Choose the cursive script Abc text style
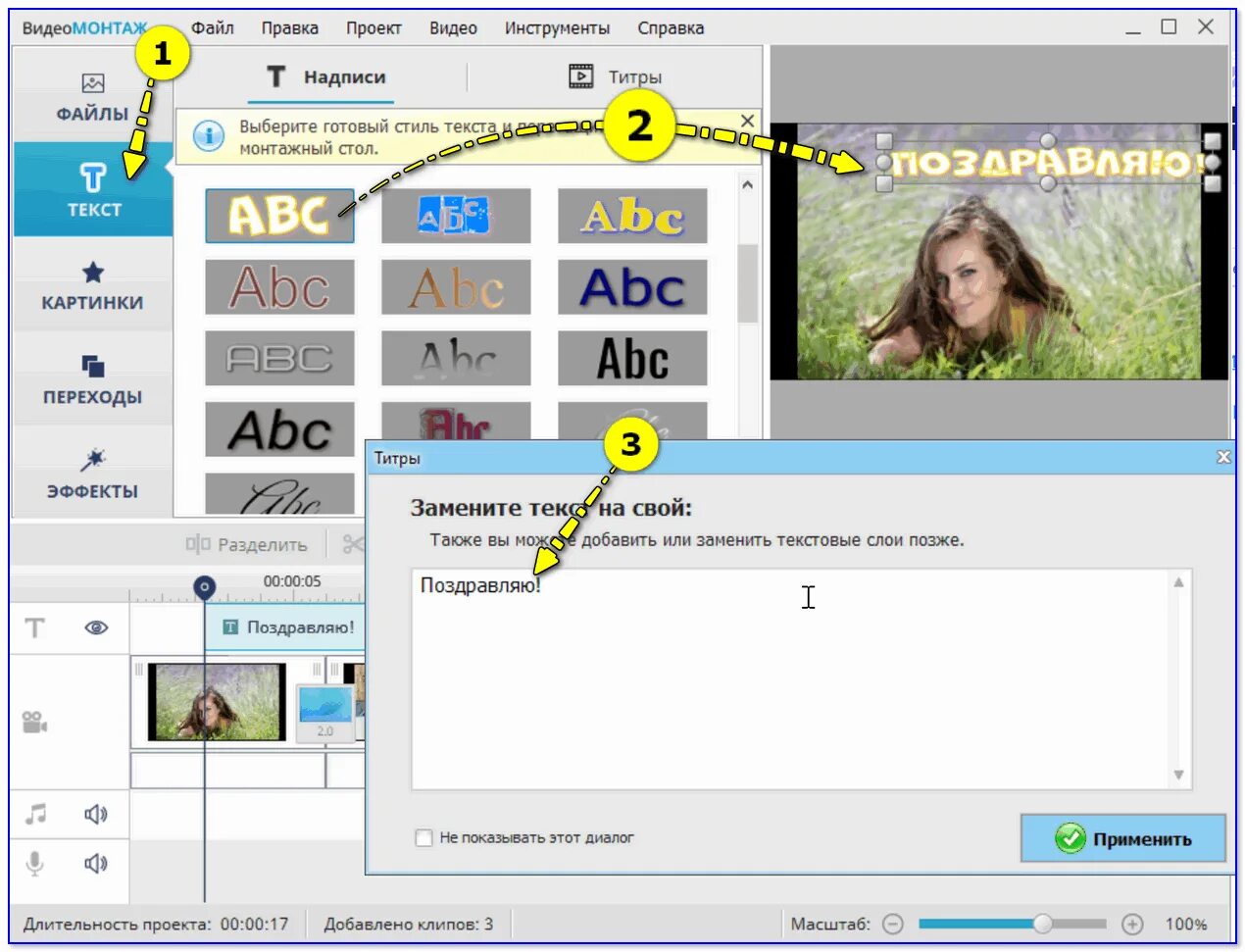The image size is (1245, 952). tap(279, 494)
